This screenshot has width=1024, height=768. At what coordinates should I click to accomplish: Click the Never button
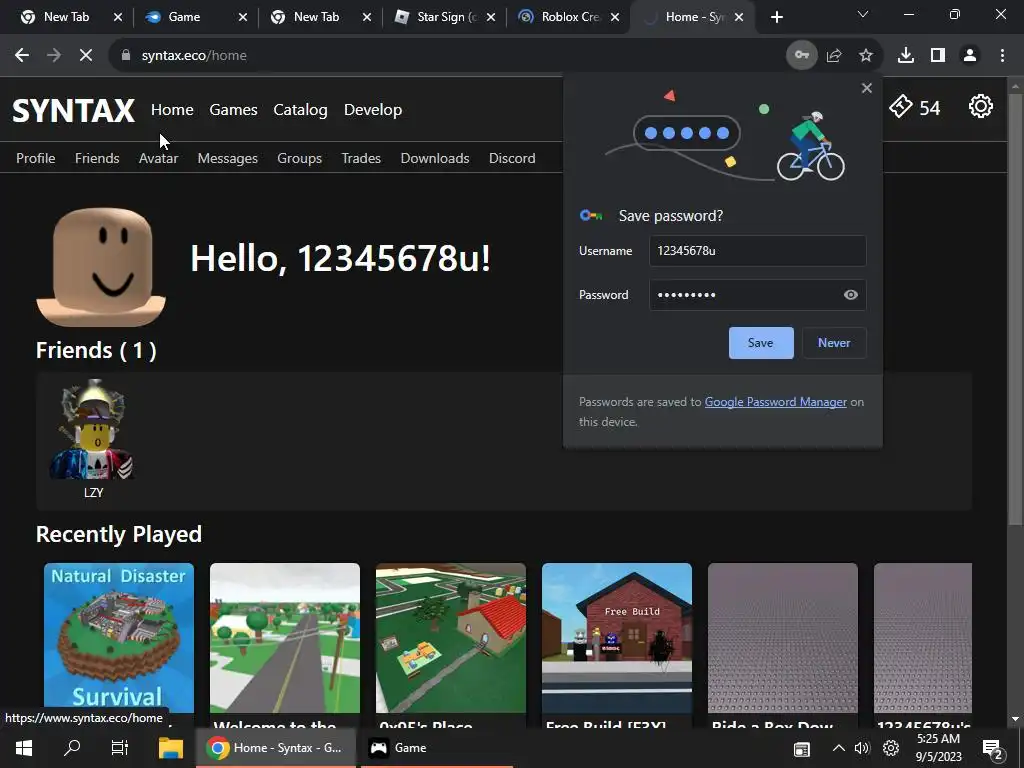tap(834, 343)
